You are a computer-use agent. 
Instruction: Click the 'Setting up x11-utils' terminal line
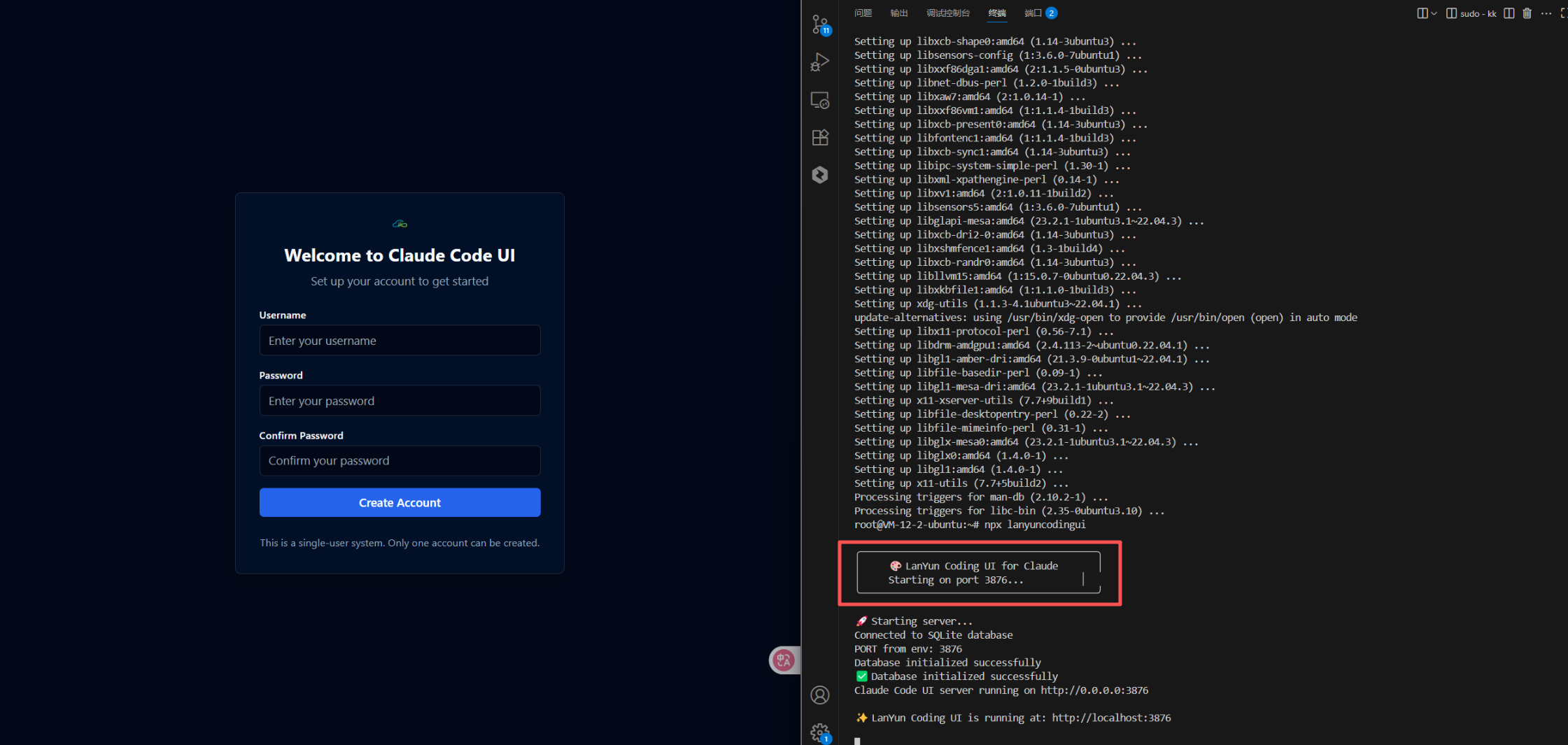click(x=961, y=483)
